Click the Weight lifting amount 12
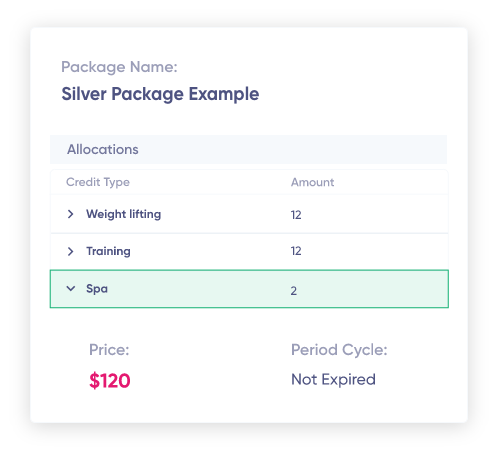This screenshot has height=456, width=498. (296, 215)
